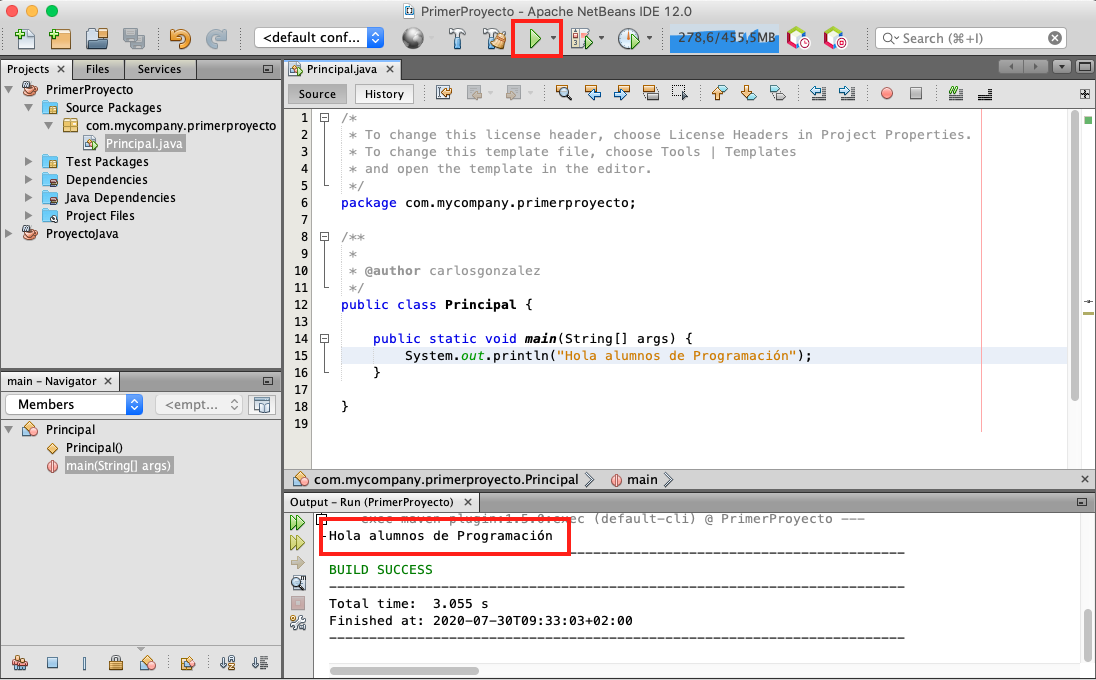This screenshot has width=1096, height=680.
Task: Open the Debug Project dropdown arrow
Action: [x=601, y=38]
